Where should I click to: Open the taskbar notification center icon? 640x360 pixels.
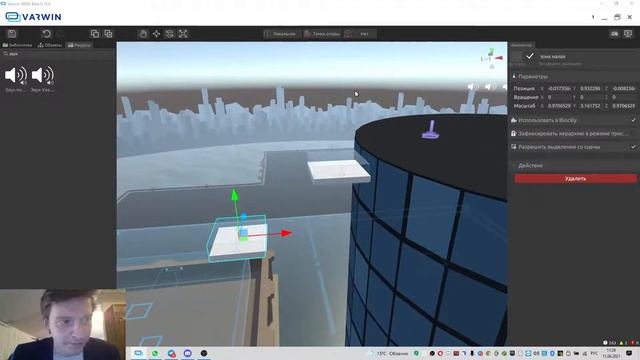(629, 353)
